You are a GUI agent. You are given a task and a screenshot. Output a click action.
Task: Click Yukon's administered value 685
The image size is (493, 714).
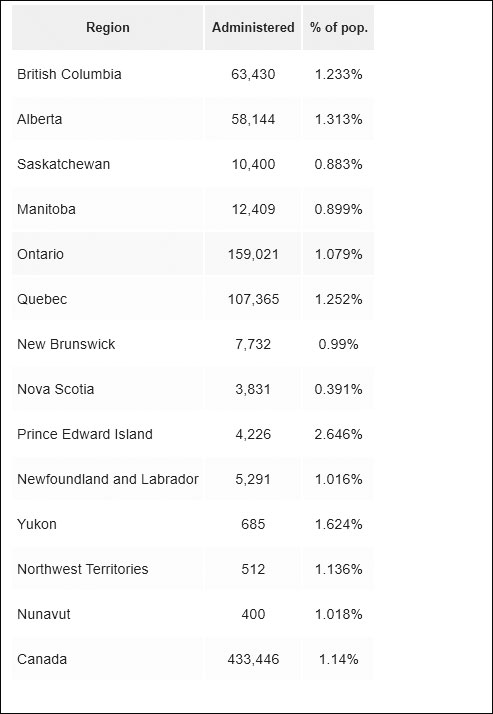pyautogui.click(x=253, y=524)
